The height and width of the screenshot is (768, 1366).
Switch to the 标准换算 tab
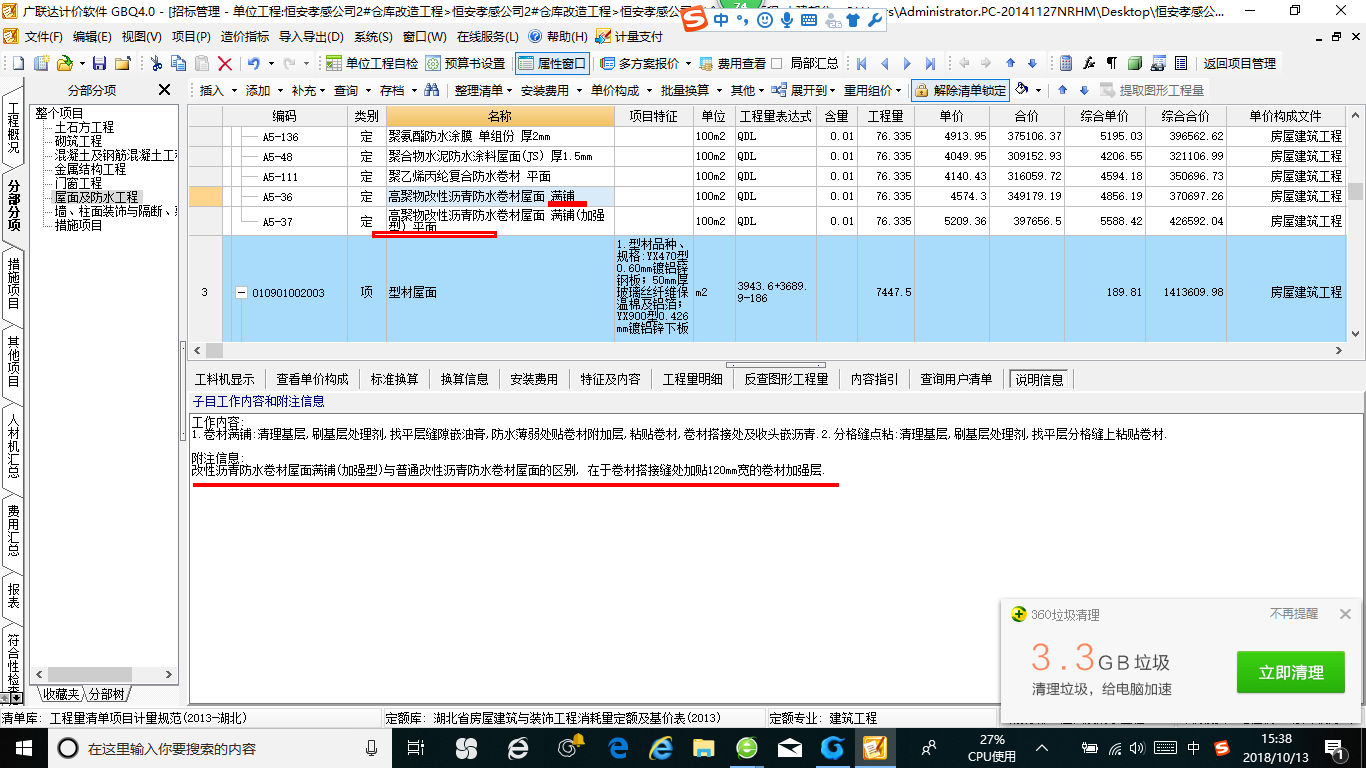coord(394,380)
